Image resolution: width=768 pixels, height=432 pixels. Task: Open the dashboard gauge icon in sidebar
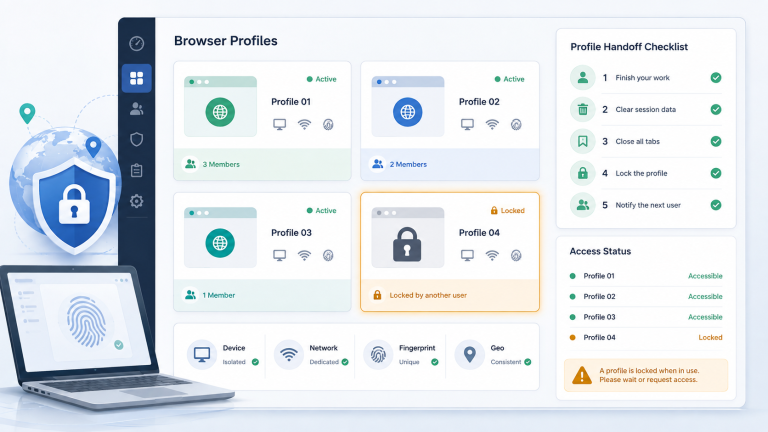(137, 44)
